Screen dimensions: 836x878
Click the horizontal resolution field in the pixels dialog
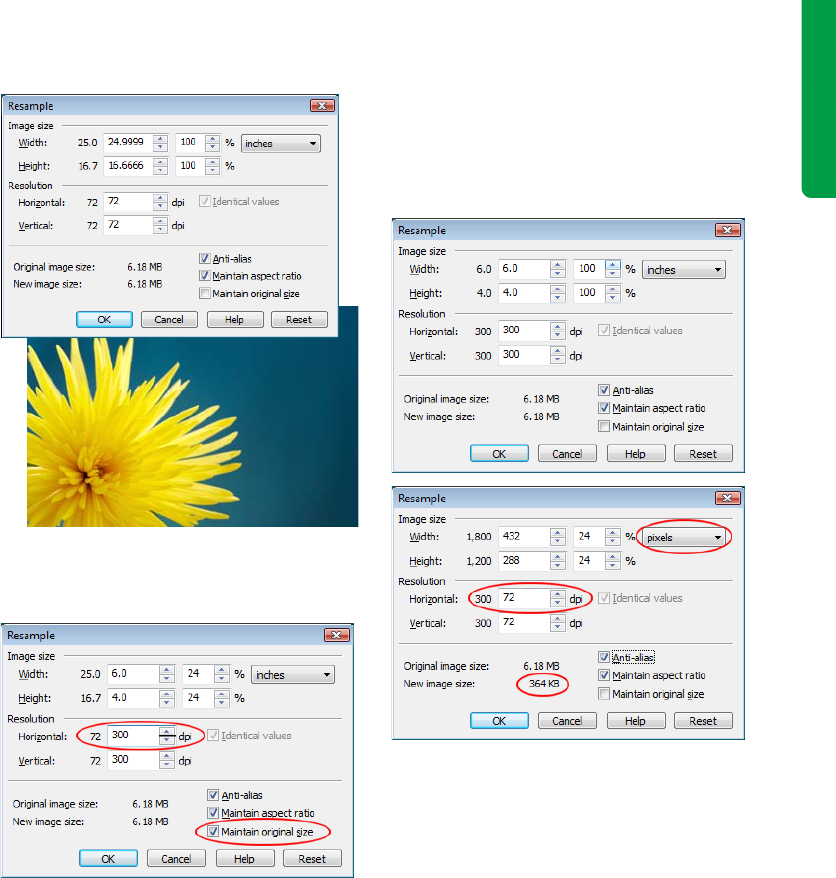[524, 598]
